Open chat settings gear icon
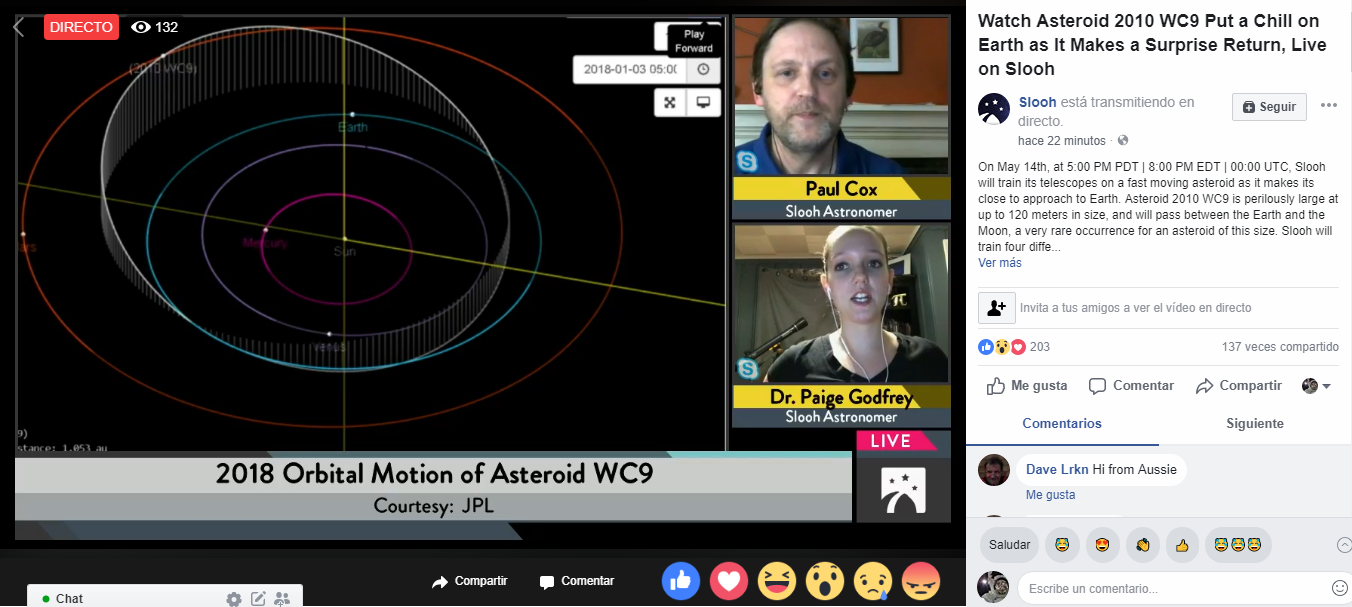Viewport: 1352px width, 607px height. (234, 599)
